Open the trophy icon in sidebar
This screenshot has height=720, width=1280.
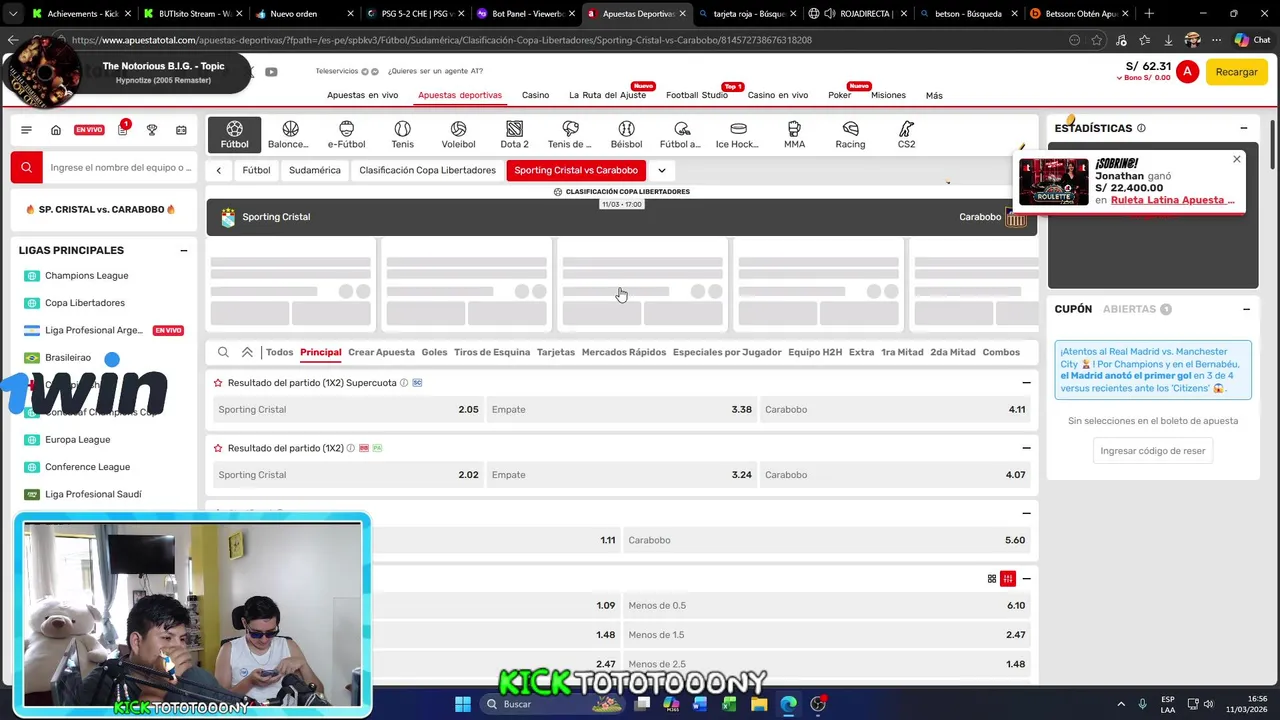(152, 130)
